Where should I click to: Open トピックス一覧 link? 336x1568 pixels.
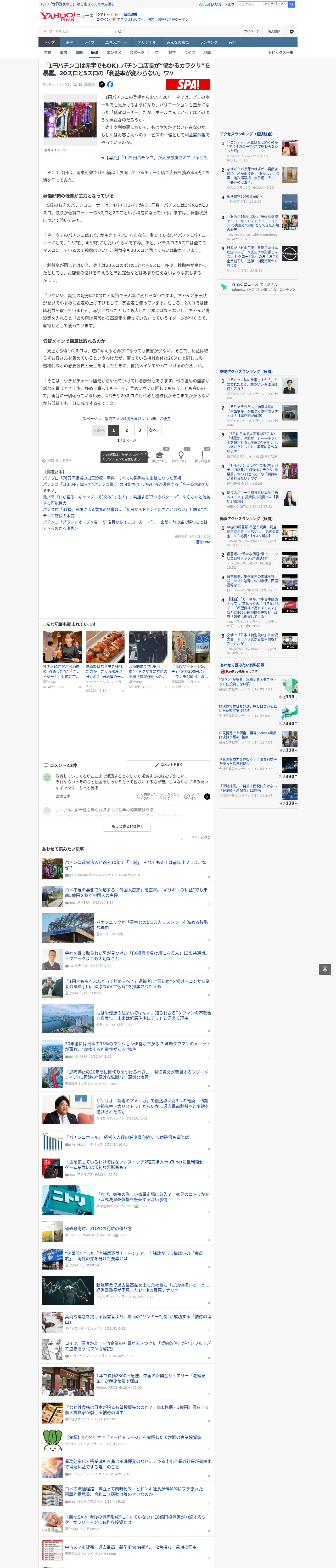[281, 52]
